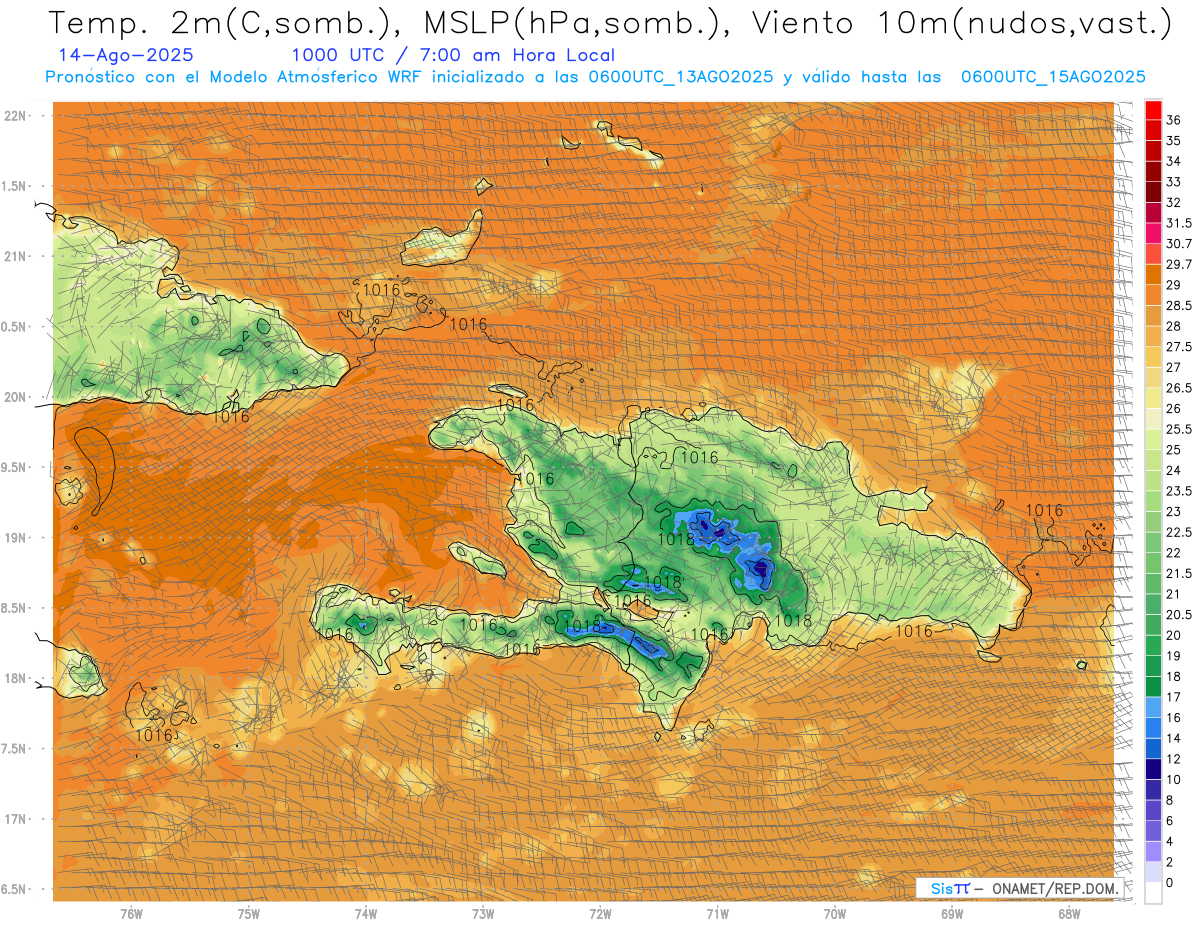Click the '69W' longitude axis label
Image resolution: width=1200 pixels, height=927 pixels.
coord(951,914)
